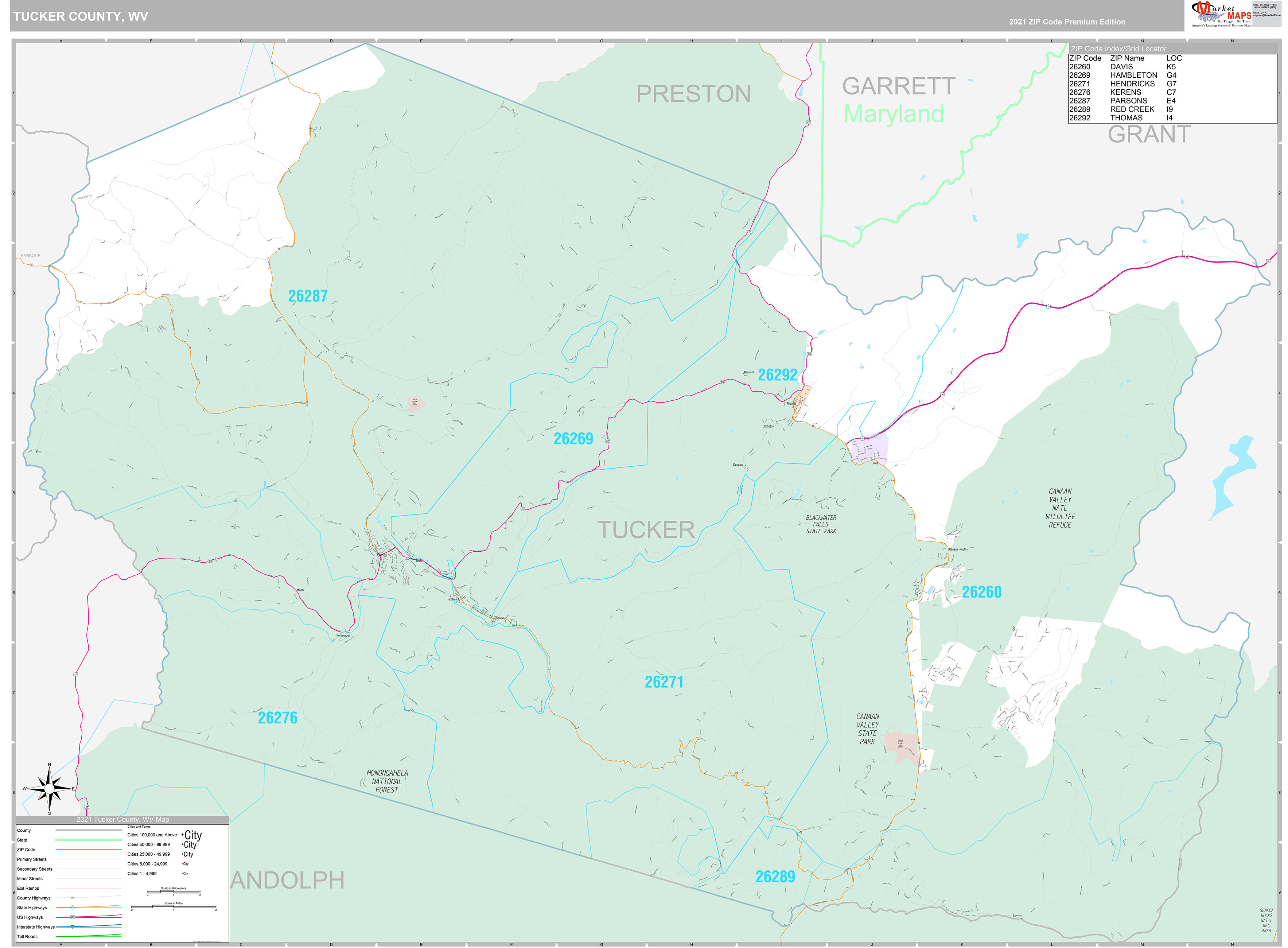Viewport: 1288px width, 948px height.
Task: Click the blue 'Interstate Highways' legend line
Action: pyautogui.click(x=88, y=927)
